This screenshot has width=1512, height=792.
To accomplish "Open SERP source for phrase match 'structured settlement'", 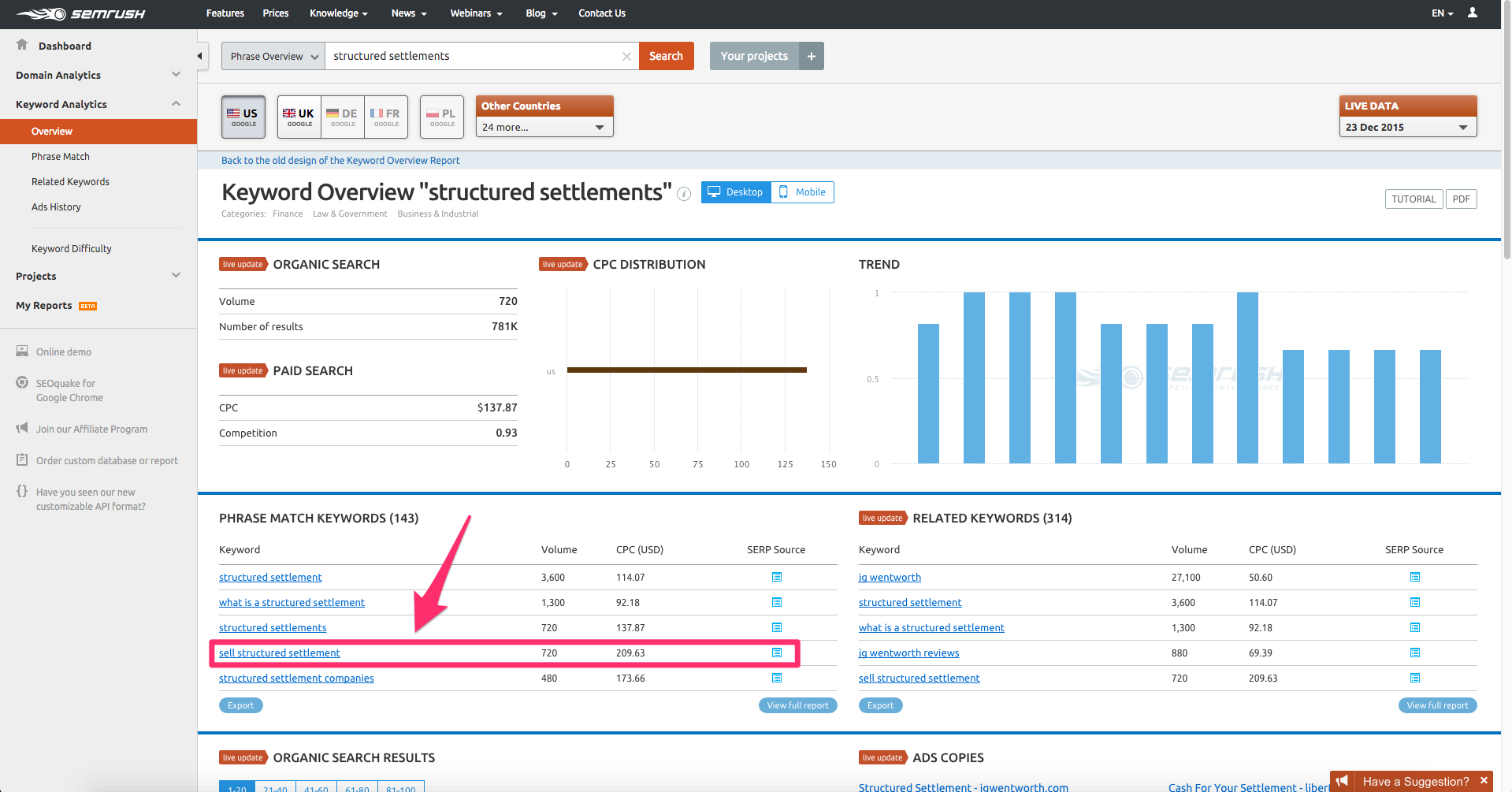I will tap(777, 578).
